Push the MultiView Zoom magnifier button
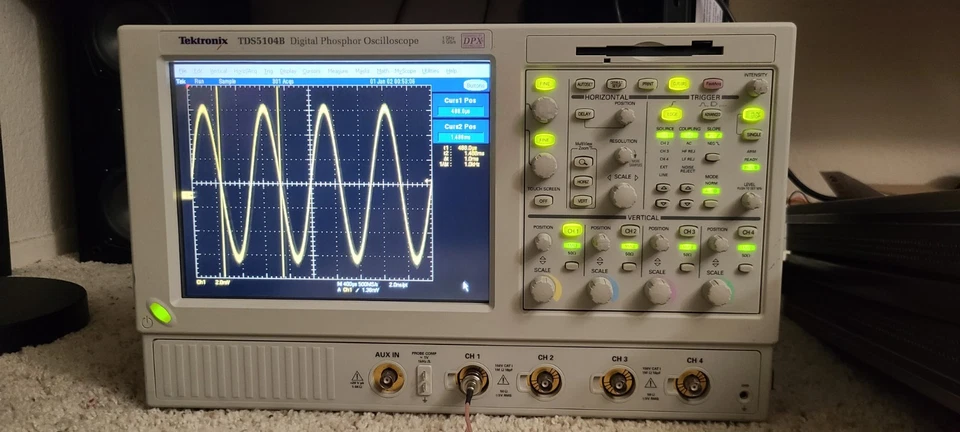Screen dimensions: 960x432 point(583,162)
